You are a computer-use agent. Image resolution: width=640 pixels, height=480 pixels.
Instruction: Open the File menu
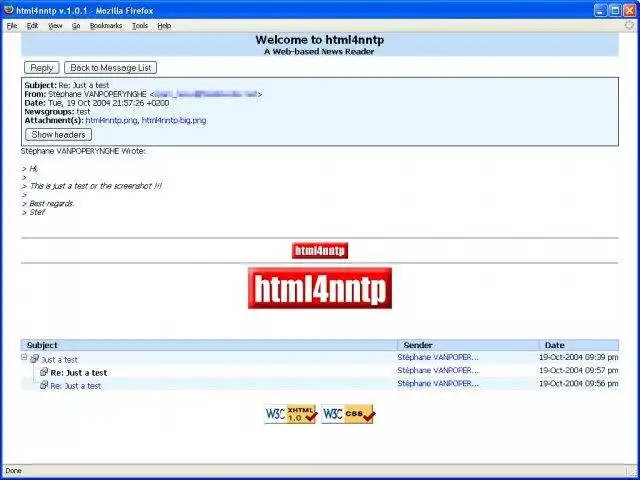[12, 26]
